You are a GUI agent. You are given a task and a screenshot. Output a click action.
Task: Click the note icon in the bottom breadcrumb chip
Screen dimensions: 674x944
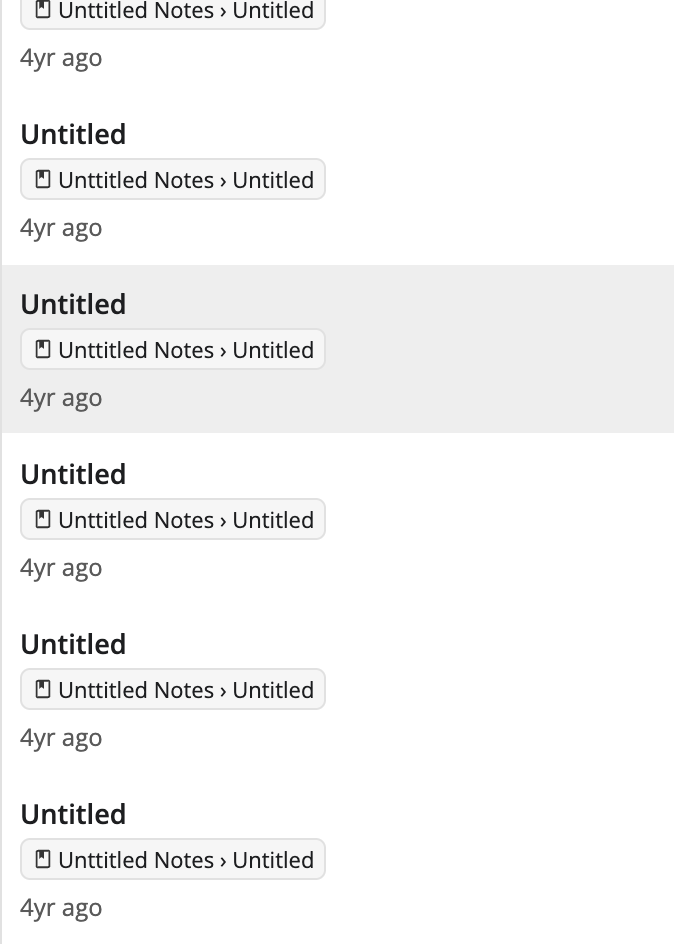[x=42, y=858]
